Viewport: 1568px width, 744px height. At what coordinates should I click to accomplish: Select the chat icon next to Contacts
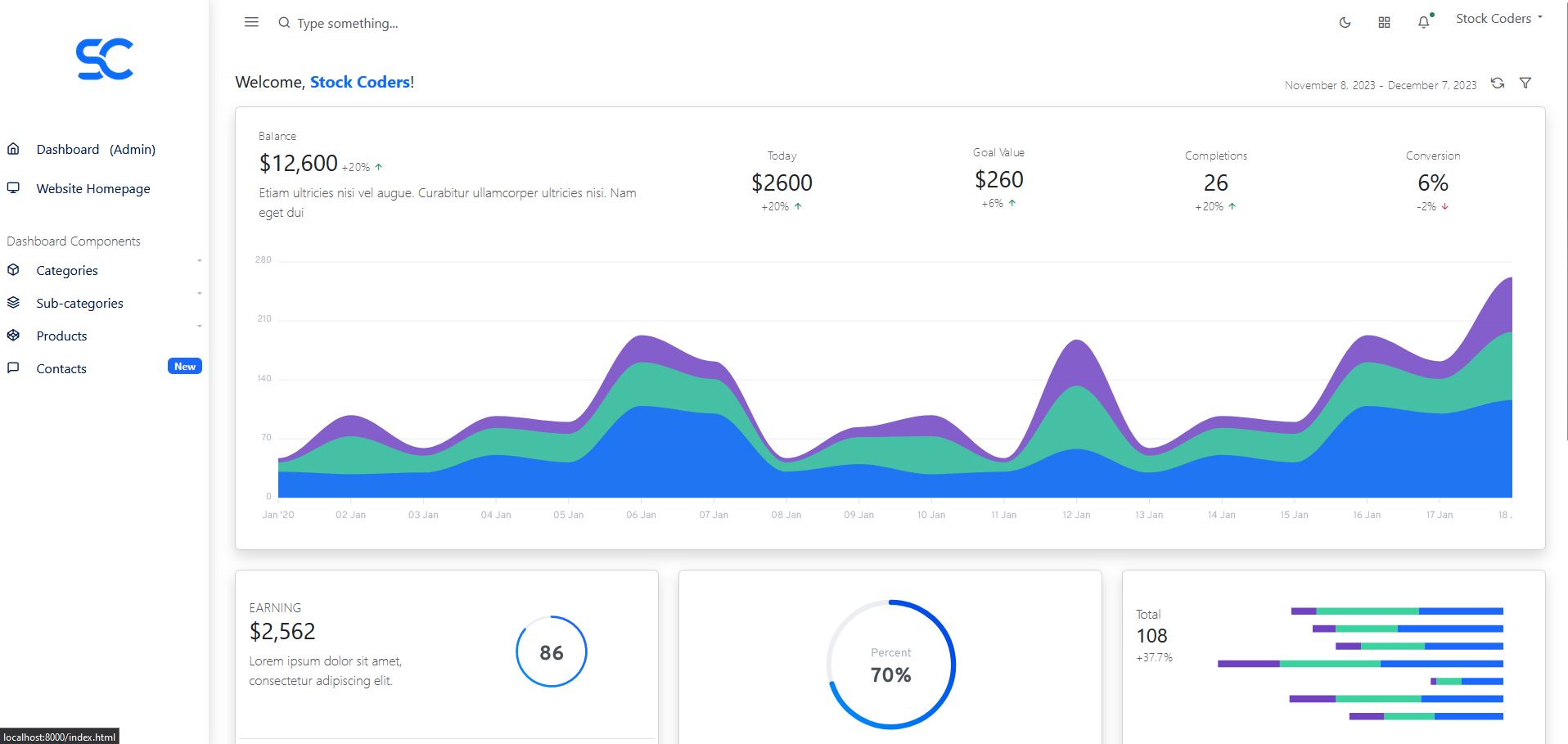coord(13,367)
